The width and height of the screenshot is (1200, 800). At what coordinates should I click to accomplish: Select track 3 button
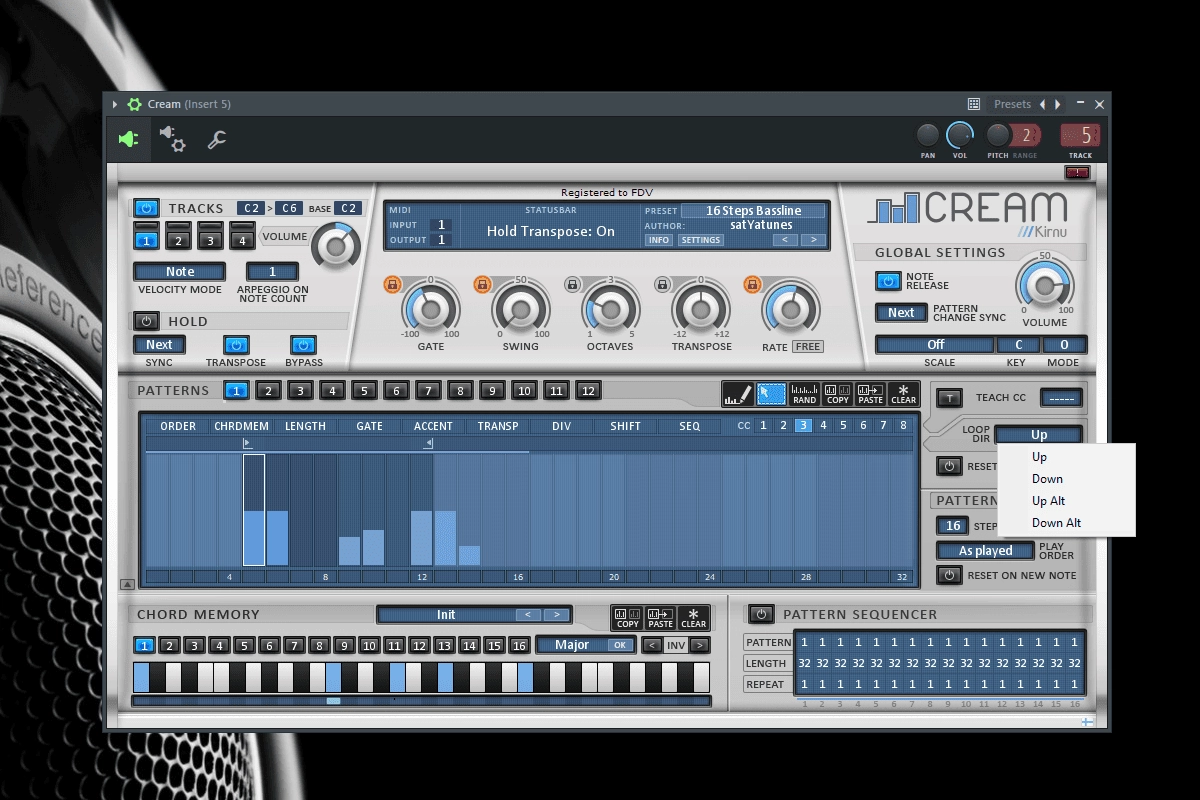pyautogui.click(x=209, y=237)
